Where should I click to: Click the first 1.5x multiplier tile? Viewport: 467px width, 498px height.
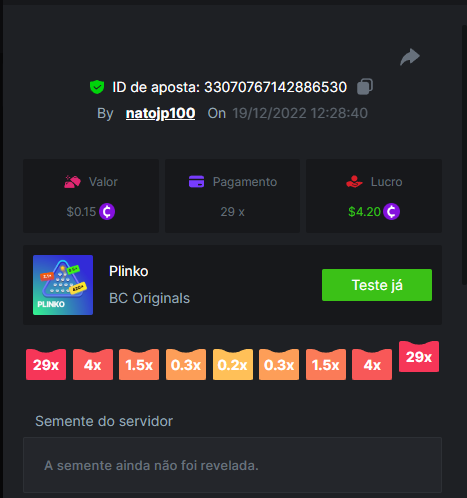[x=139, y=365]
